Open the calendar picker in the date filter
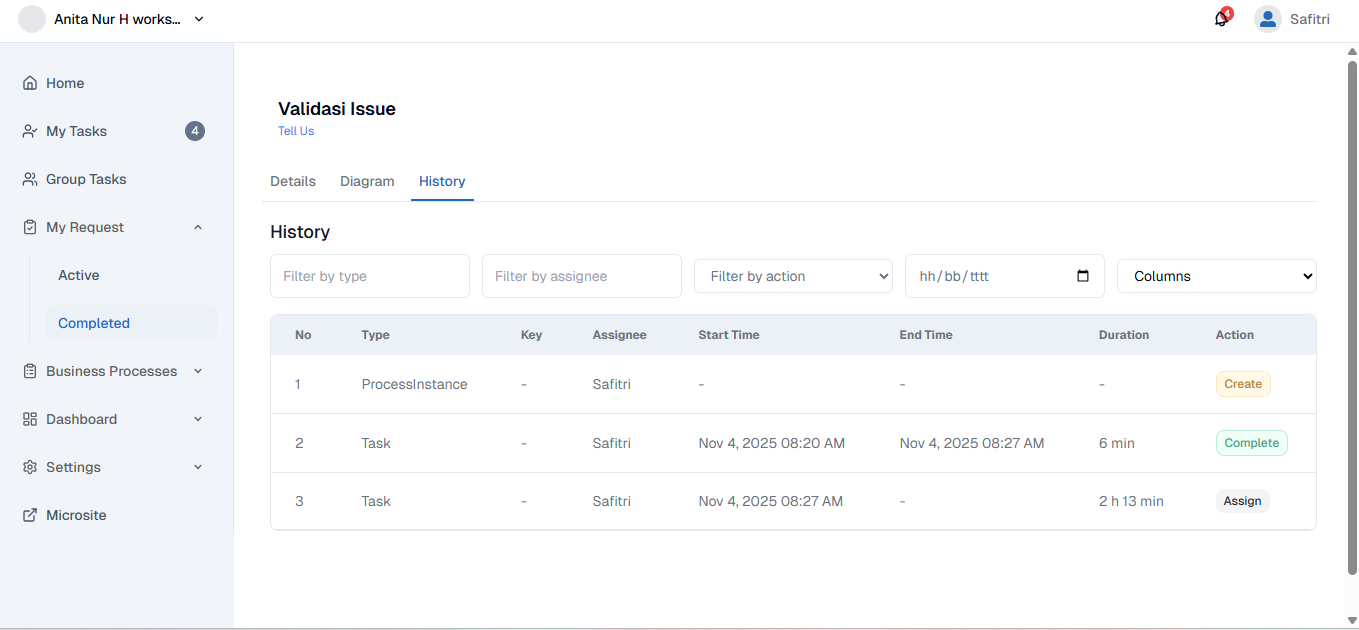Viewport: 1359px width, 630px height. (x=1084, y=275)
